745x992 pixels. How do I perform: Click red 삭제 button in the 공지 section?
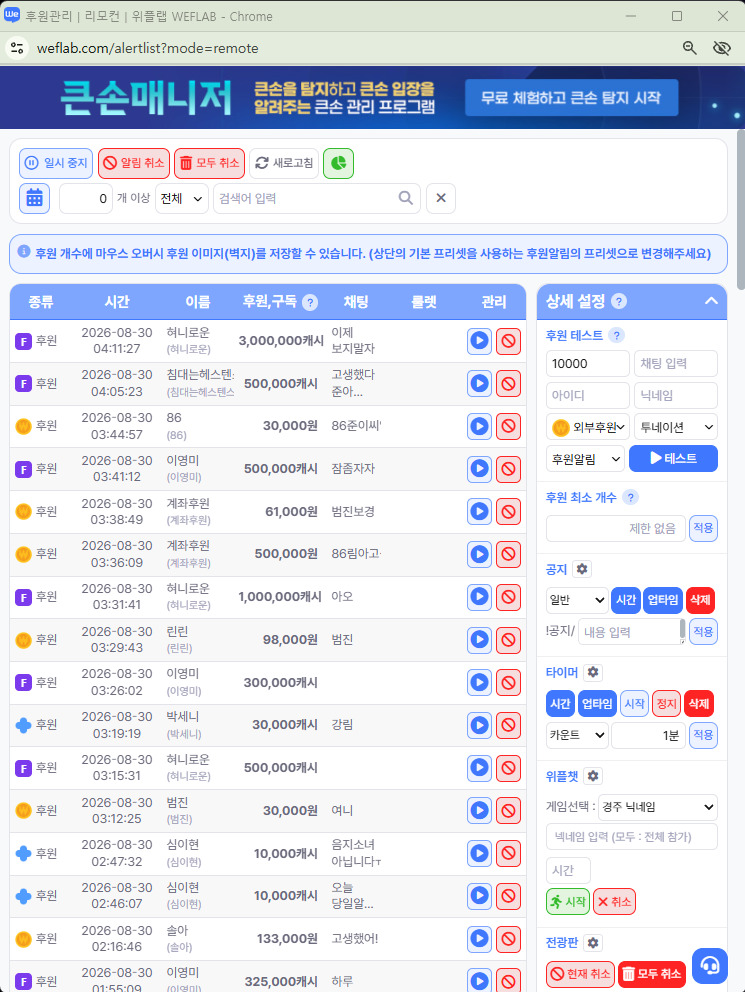click(x=700, y=600)
